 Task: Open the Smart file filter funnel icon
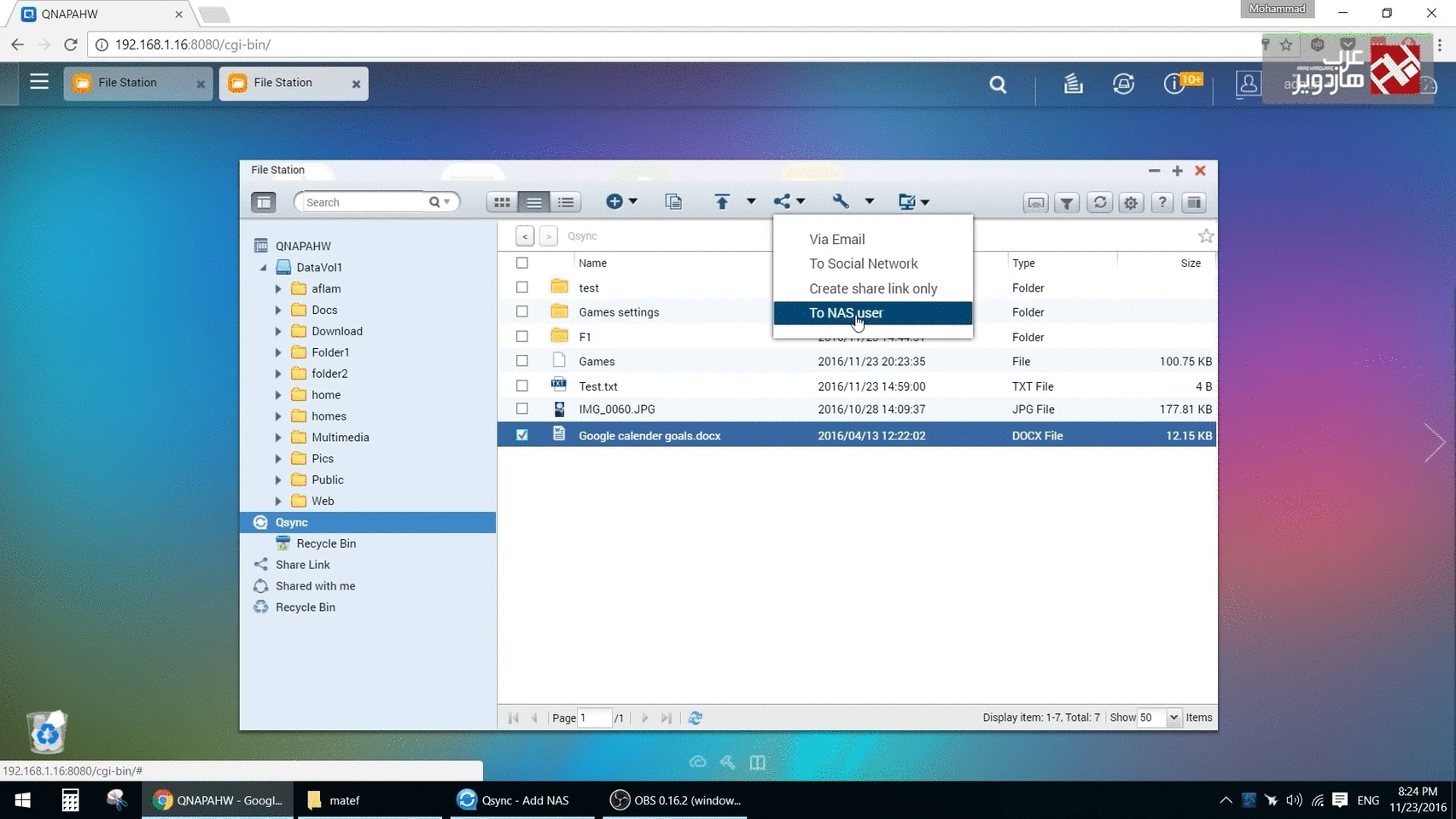tap(1067, 202)
